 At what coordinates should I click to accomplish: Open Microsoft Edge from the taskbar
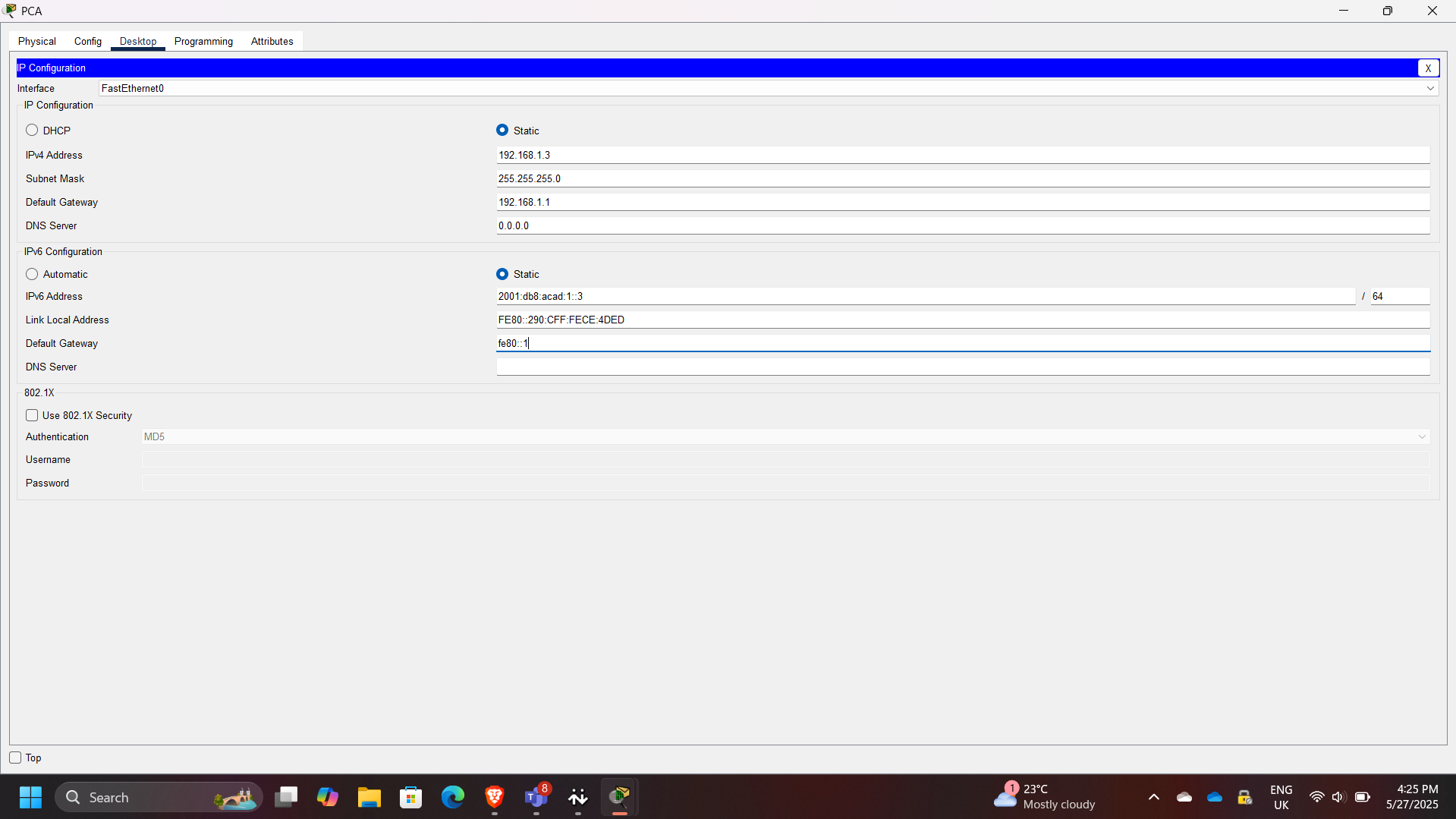click(x=453, y=797)
